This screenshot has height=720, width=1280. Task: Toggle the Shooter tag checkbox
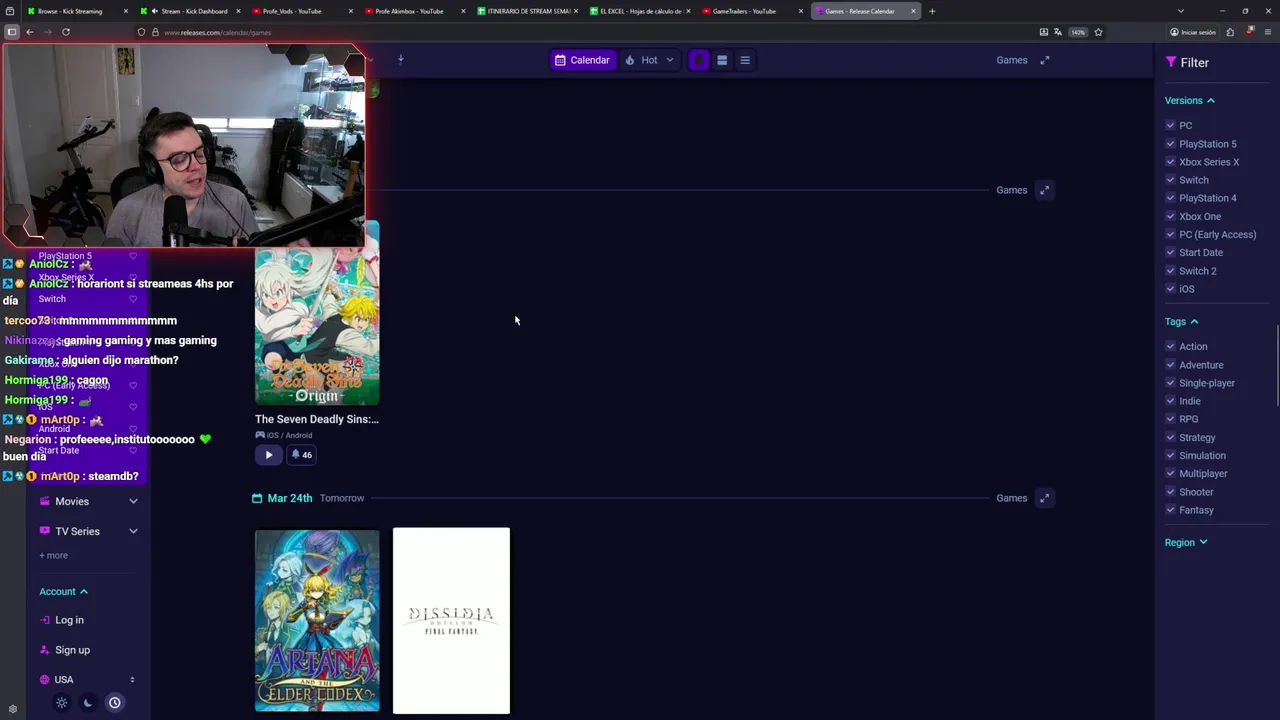1170,491
